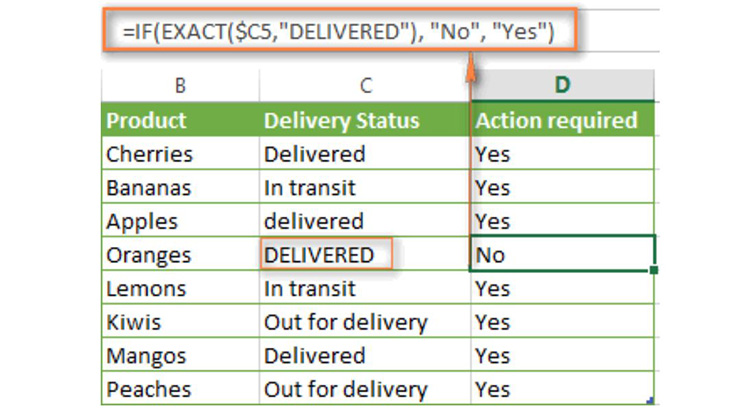Click the table resize handle at bottom corner
The height and width of the screenshot is (417, 750).
click(650, 400)
